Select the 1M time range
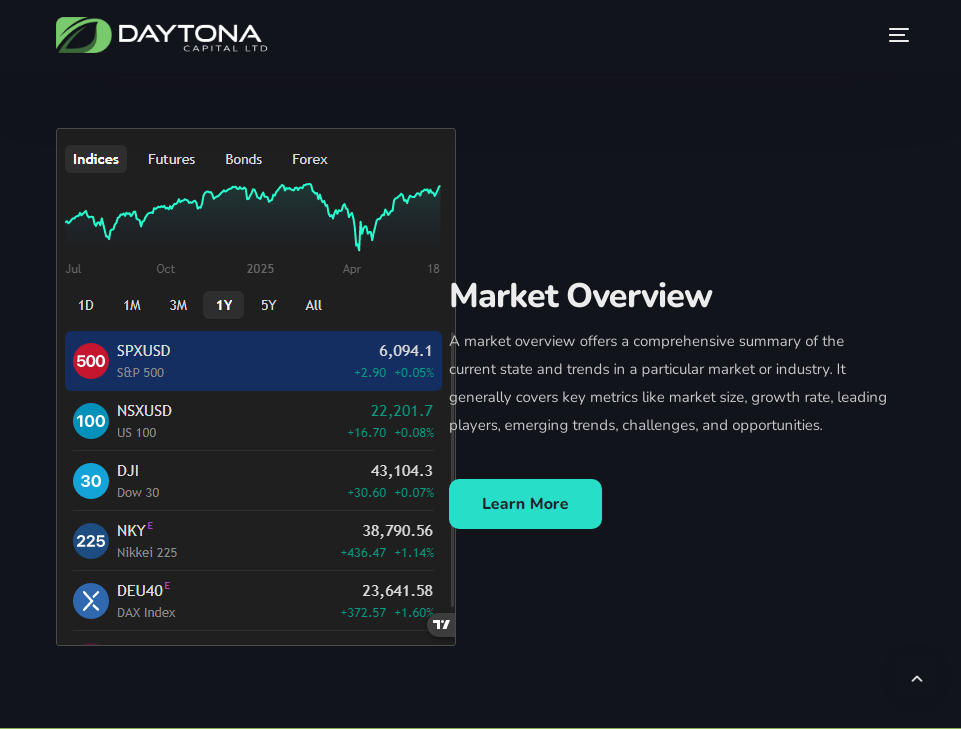Viewport: 961px width, 729px height. point(132,305)
